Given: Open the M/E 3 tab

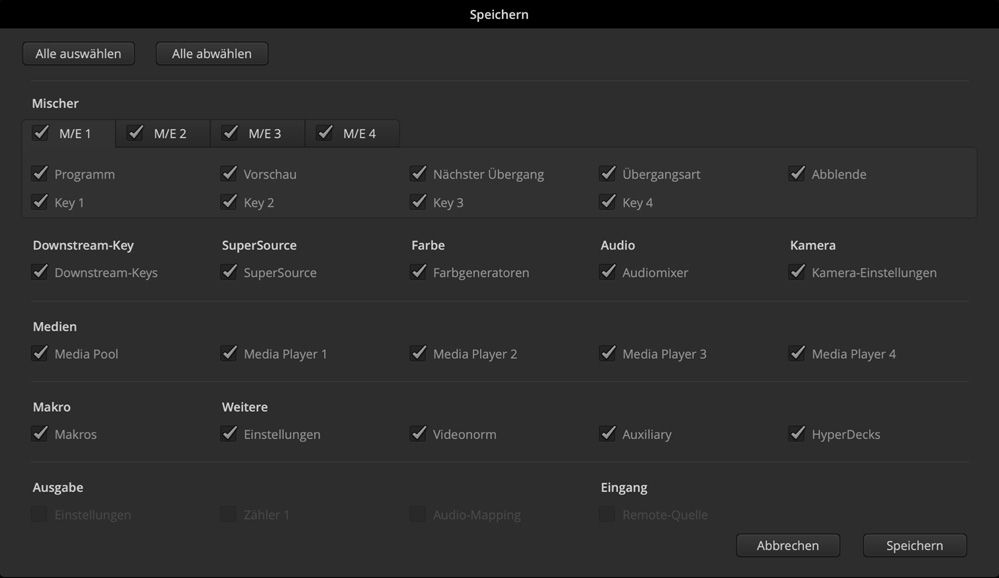Looking at the screenshot, I should [x=264, y=133].
